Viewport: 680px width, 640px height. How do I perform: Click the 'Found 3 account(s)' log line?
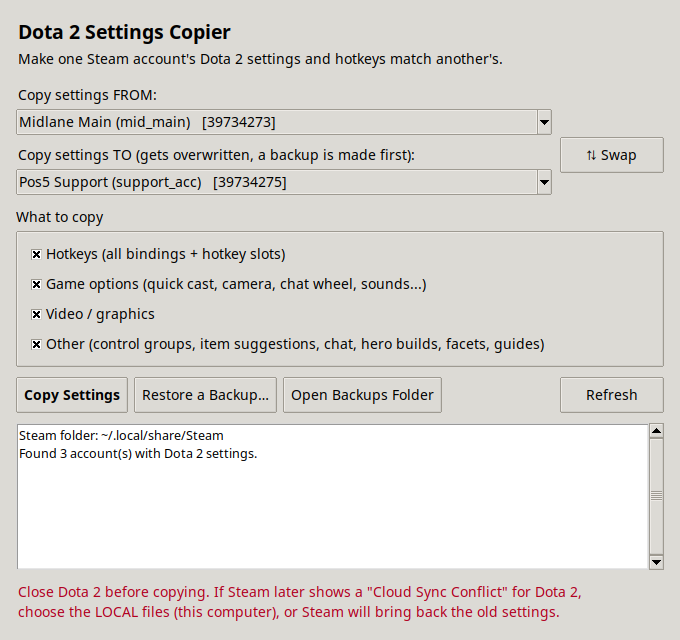[x=138, y=454]
